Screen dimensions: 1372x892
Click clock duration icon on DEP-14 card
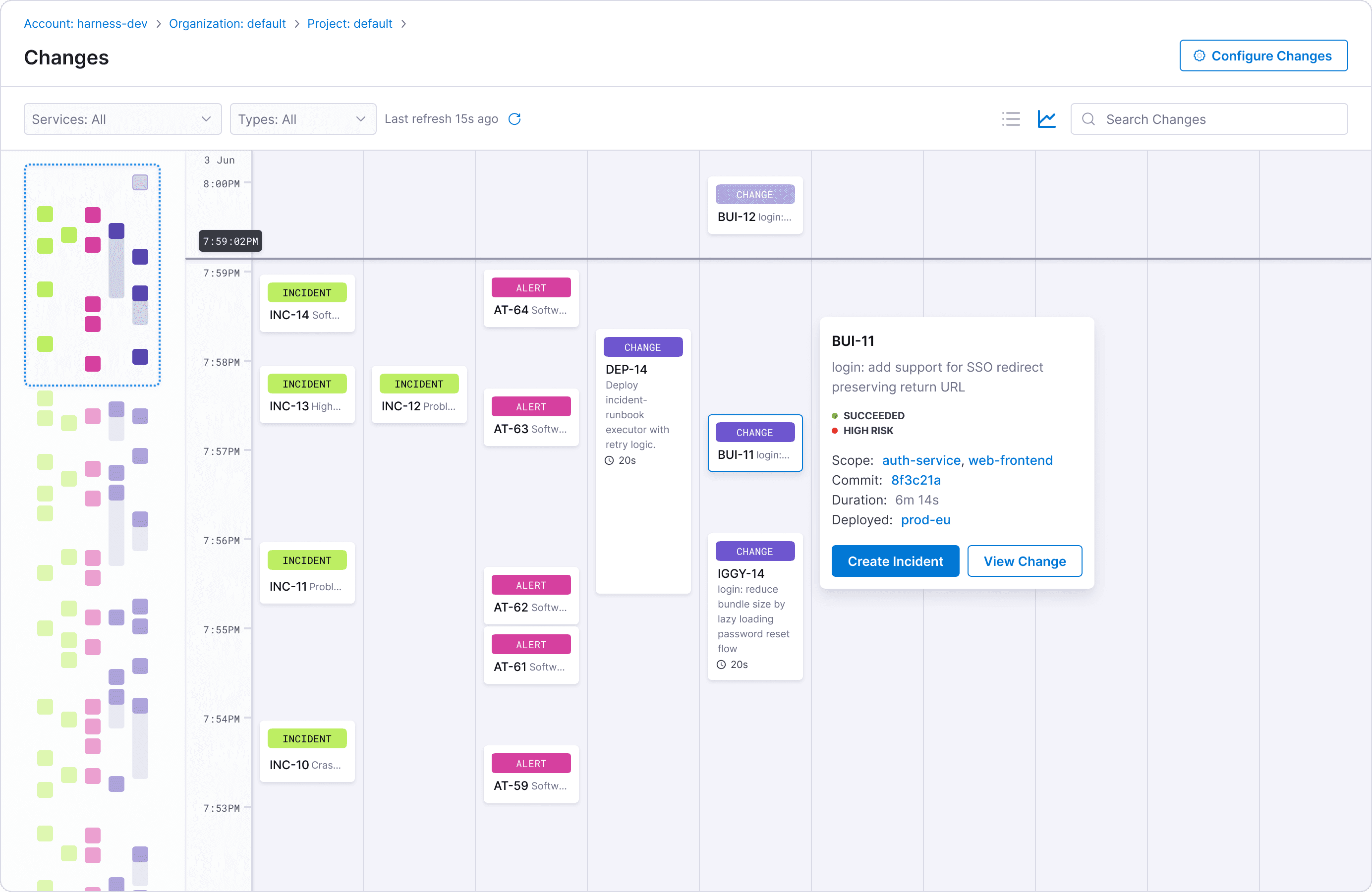[609, 460]
